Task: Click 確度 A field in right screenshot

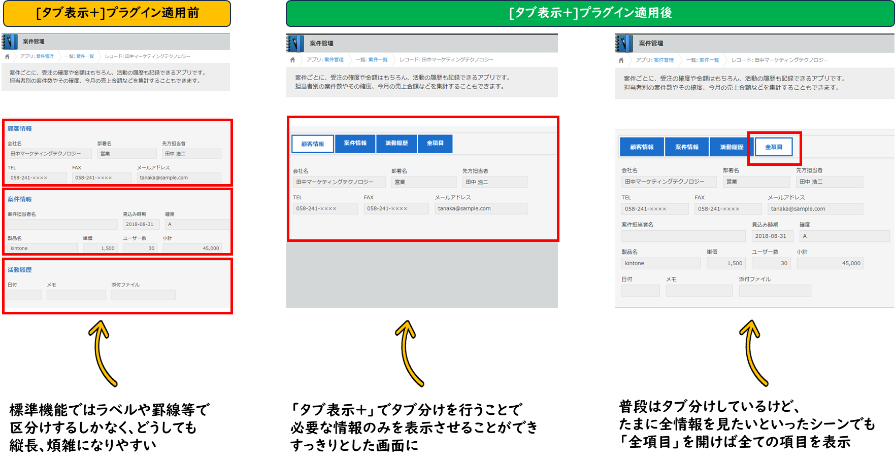Action: tap(844, 236)
